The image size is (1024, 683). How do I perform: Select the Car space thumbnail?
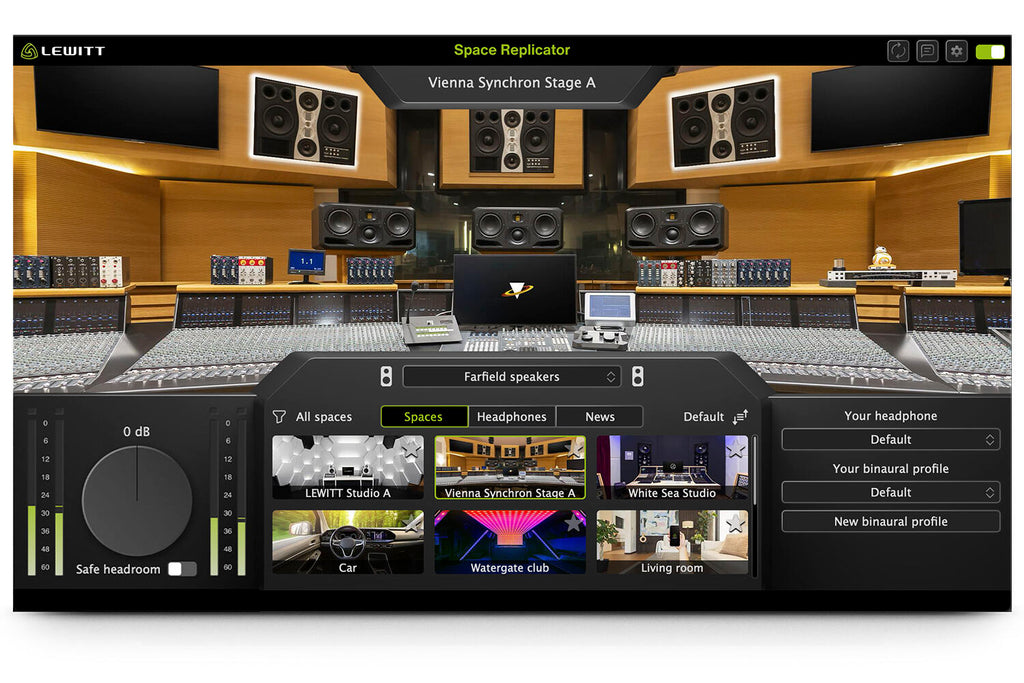click(348, 542)
